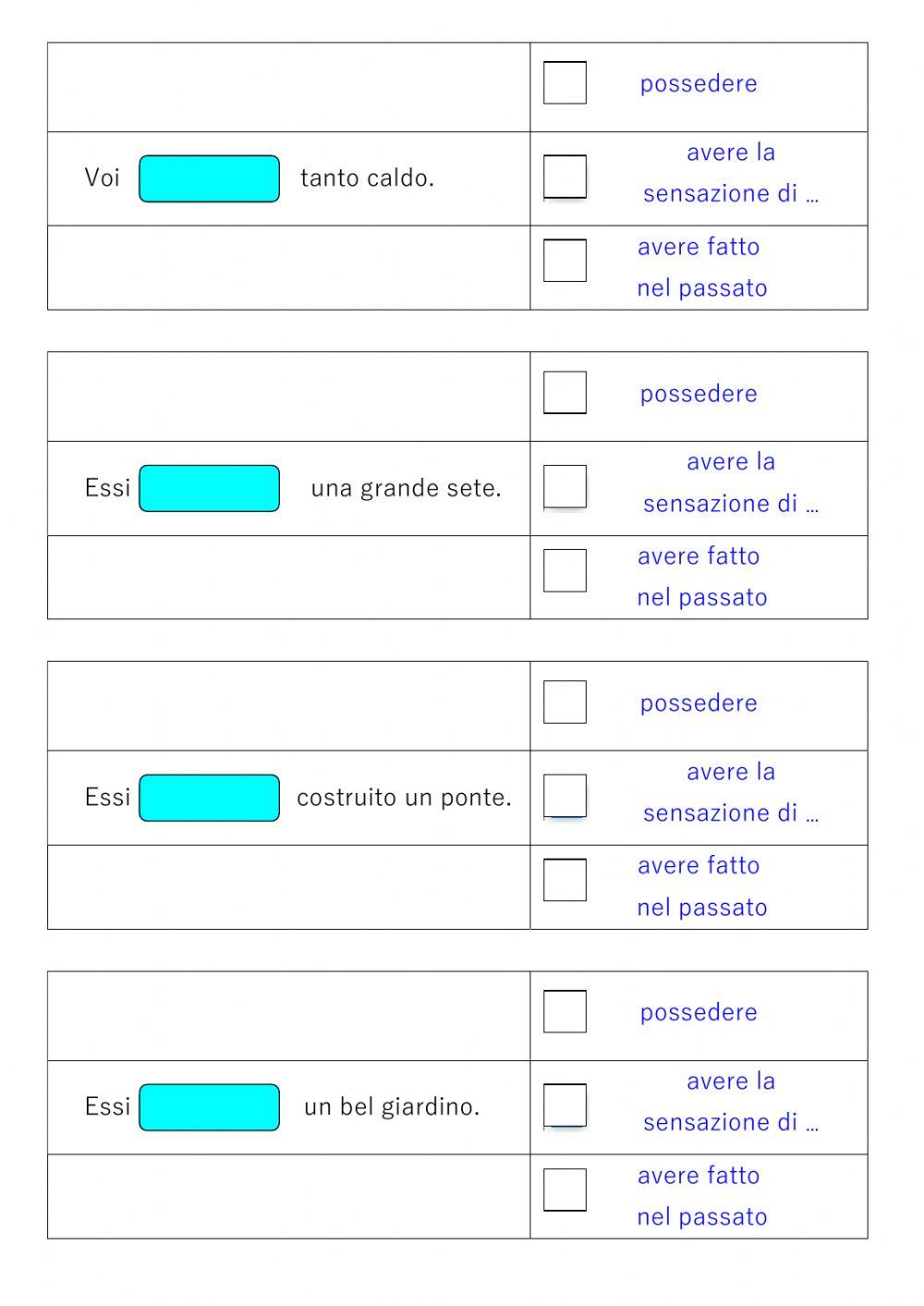
Task: Tick 'avere la sensazione di' for 'costruito un ponte'
Action: (565, 796)
